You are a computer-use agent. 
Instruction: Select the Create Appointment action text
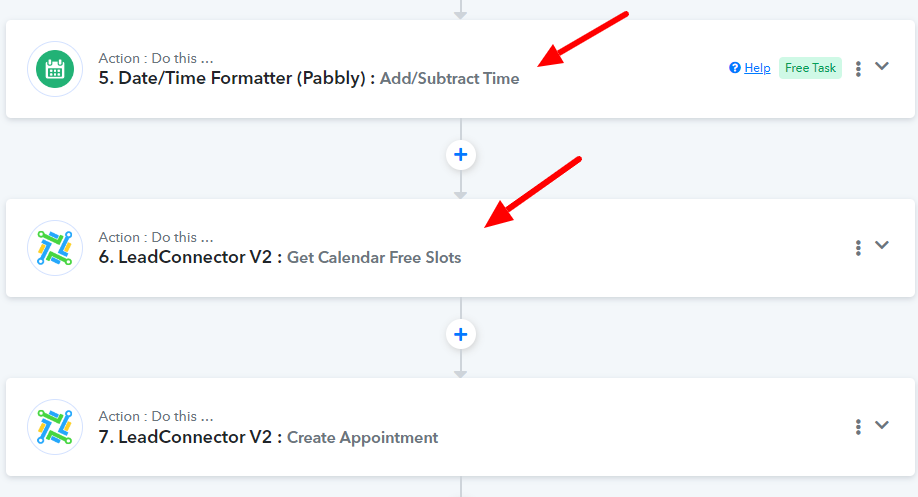362,437
